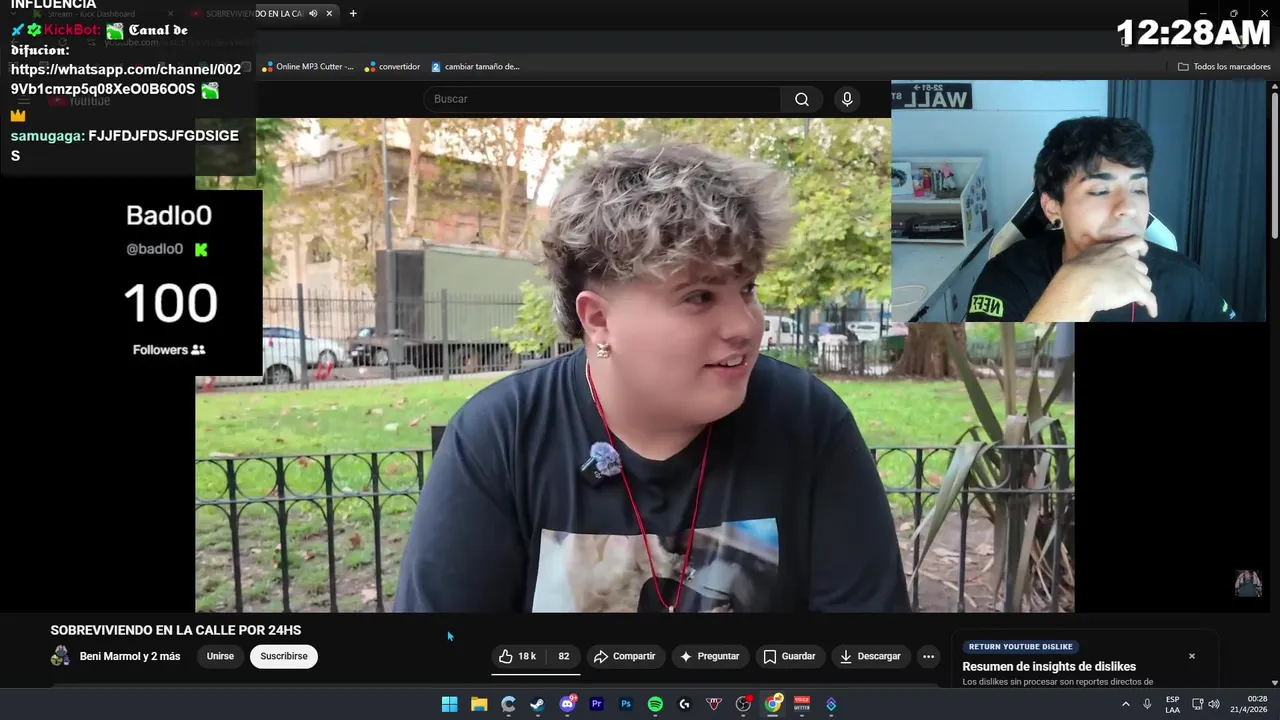Launch Premiere Pro from the taskbar
The height and width of the screenshot is (720, 1280).
point(597,704)
